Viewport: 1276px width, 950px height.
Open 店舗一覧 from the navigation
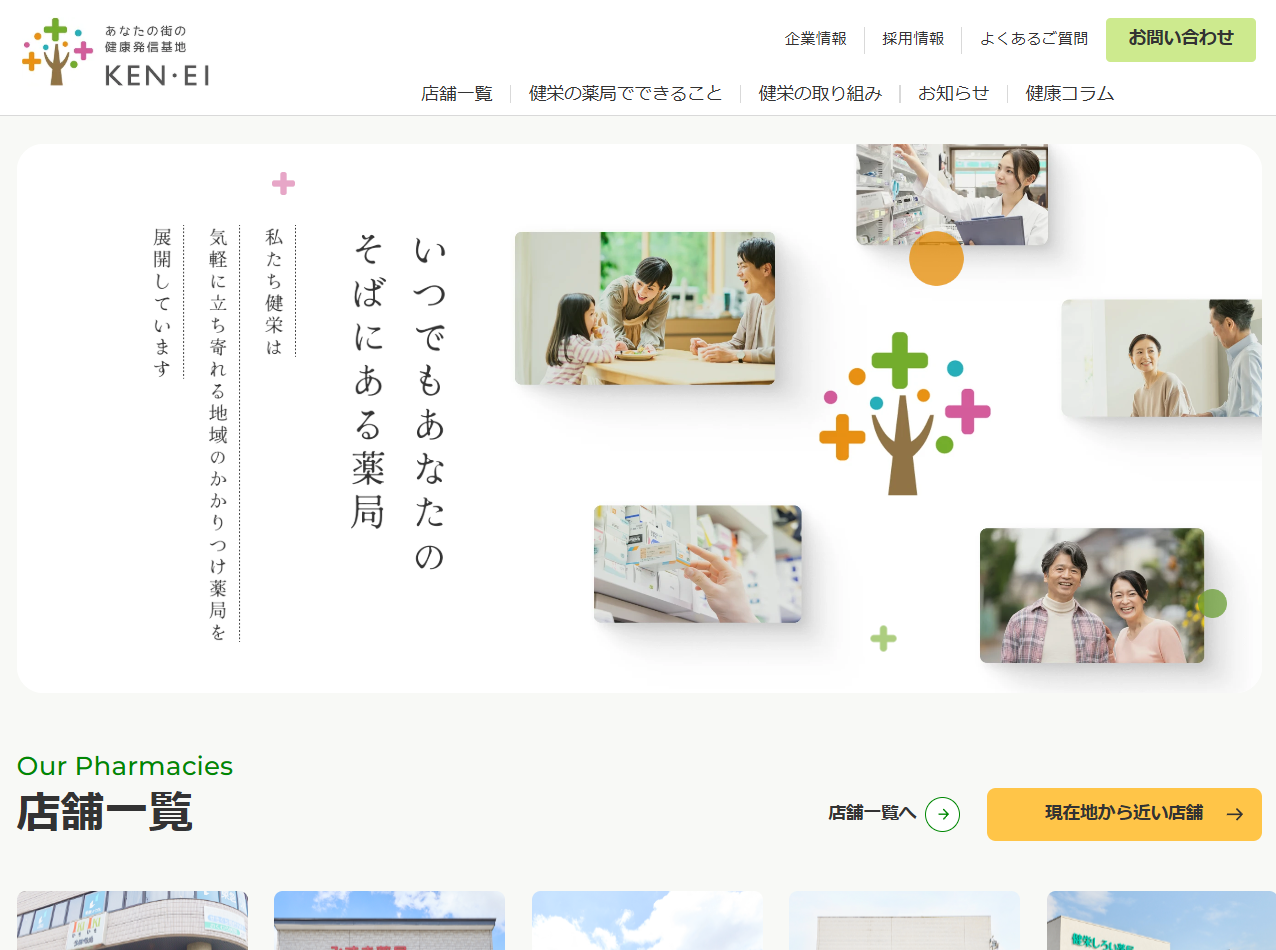point(457,92)
